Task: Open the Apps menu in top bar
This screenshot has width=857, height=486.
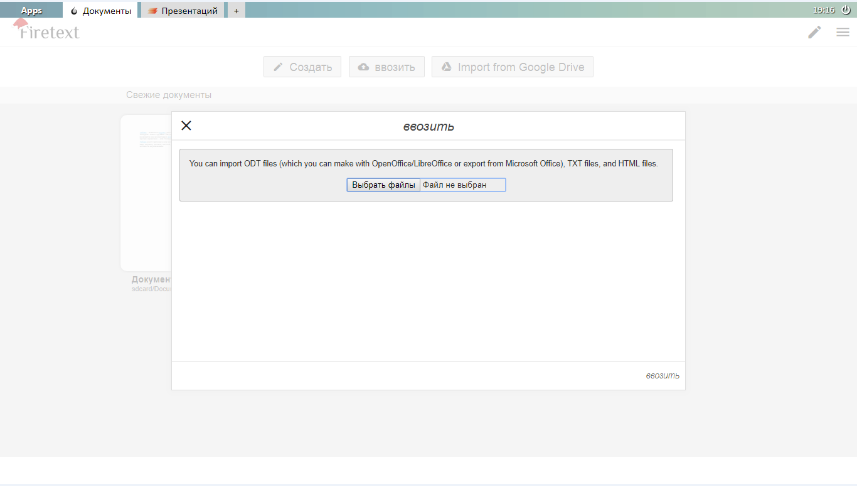Action: tap(31, 11)
